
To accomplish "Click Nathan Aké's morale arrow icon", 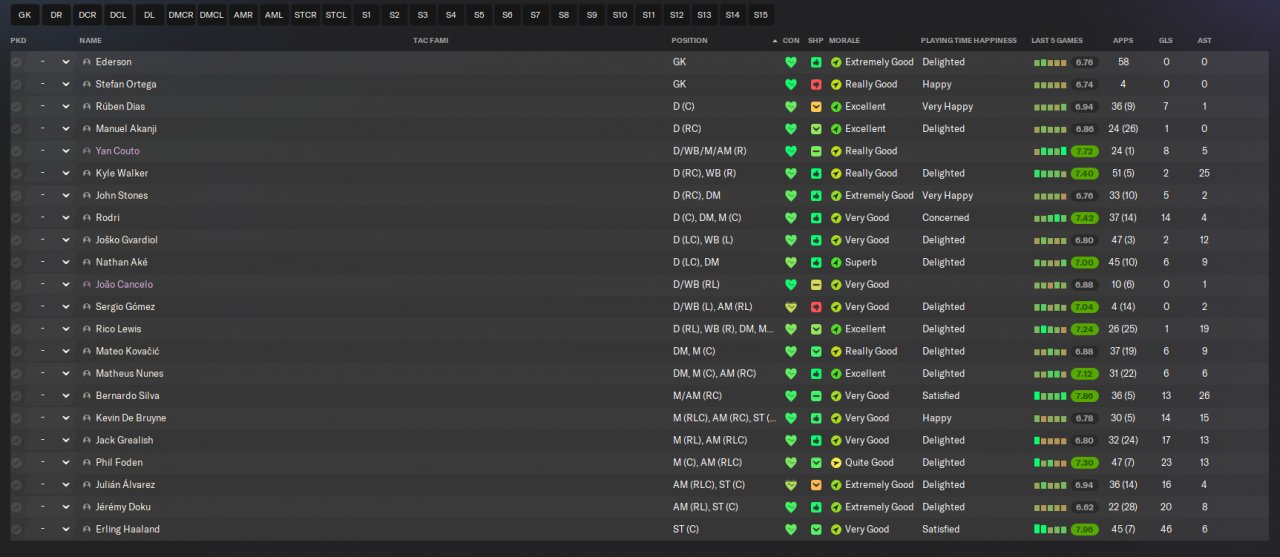I will [836, 262].
